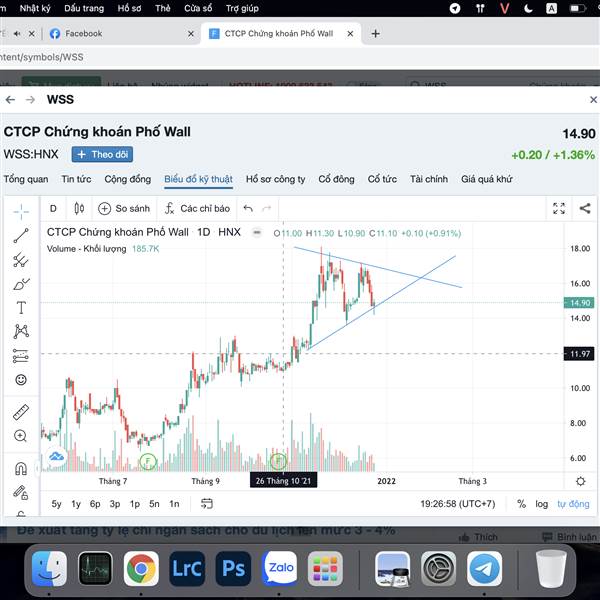Select the XABCD pattern tool
Image resolution: width=600 pixels, height=600 pixels.
(21, 331)
